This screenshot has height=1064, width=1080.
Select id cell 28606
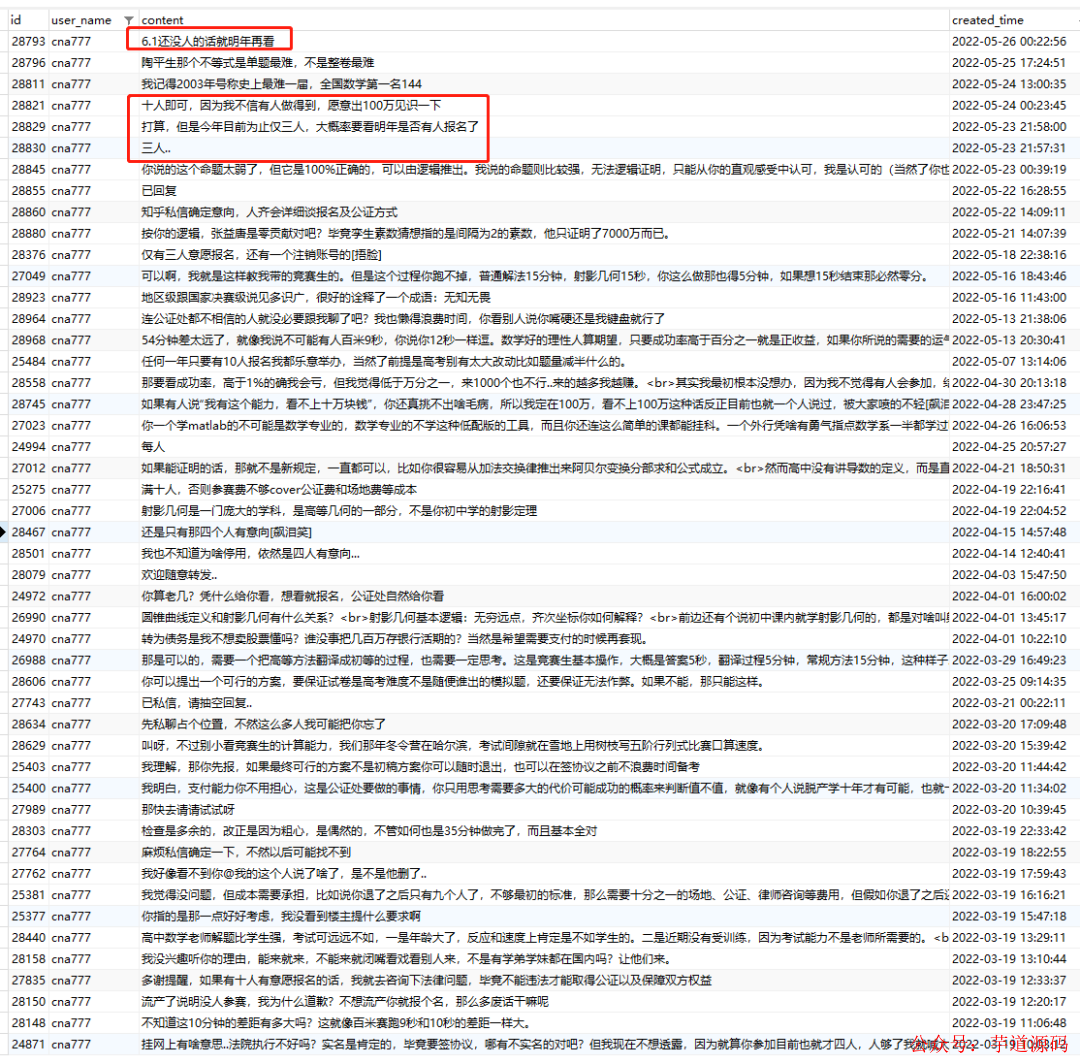tap(28, 682)
